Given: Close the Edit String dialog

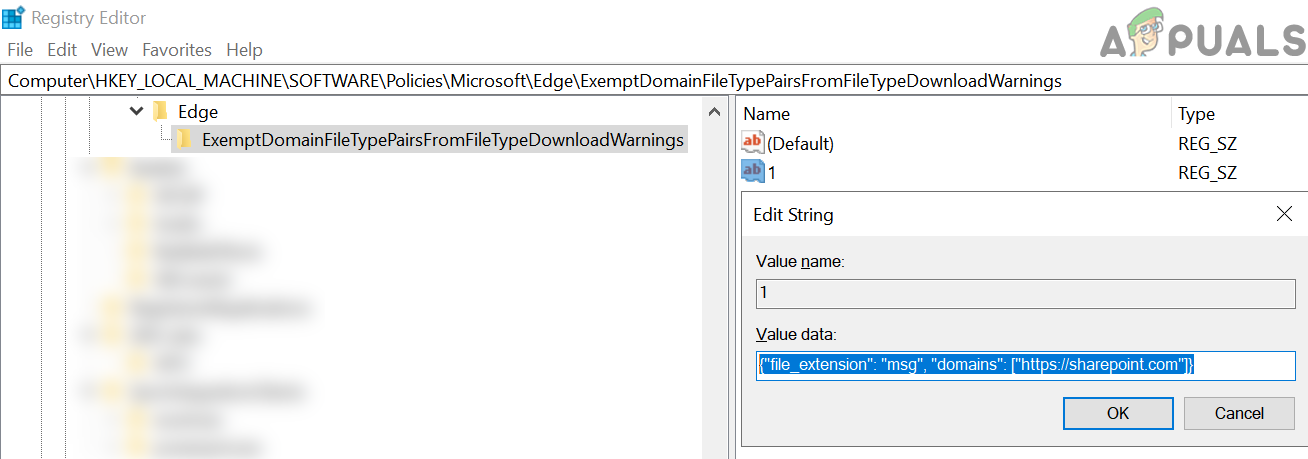Looking at the screenshot, I should (1285, 214).
